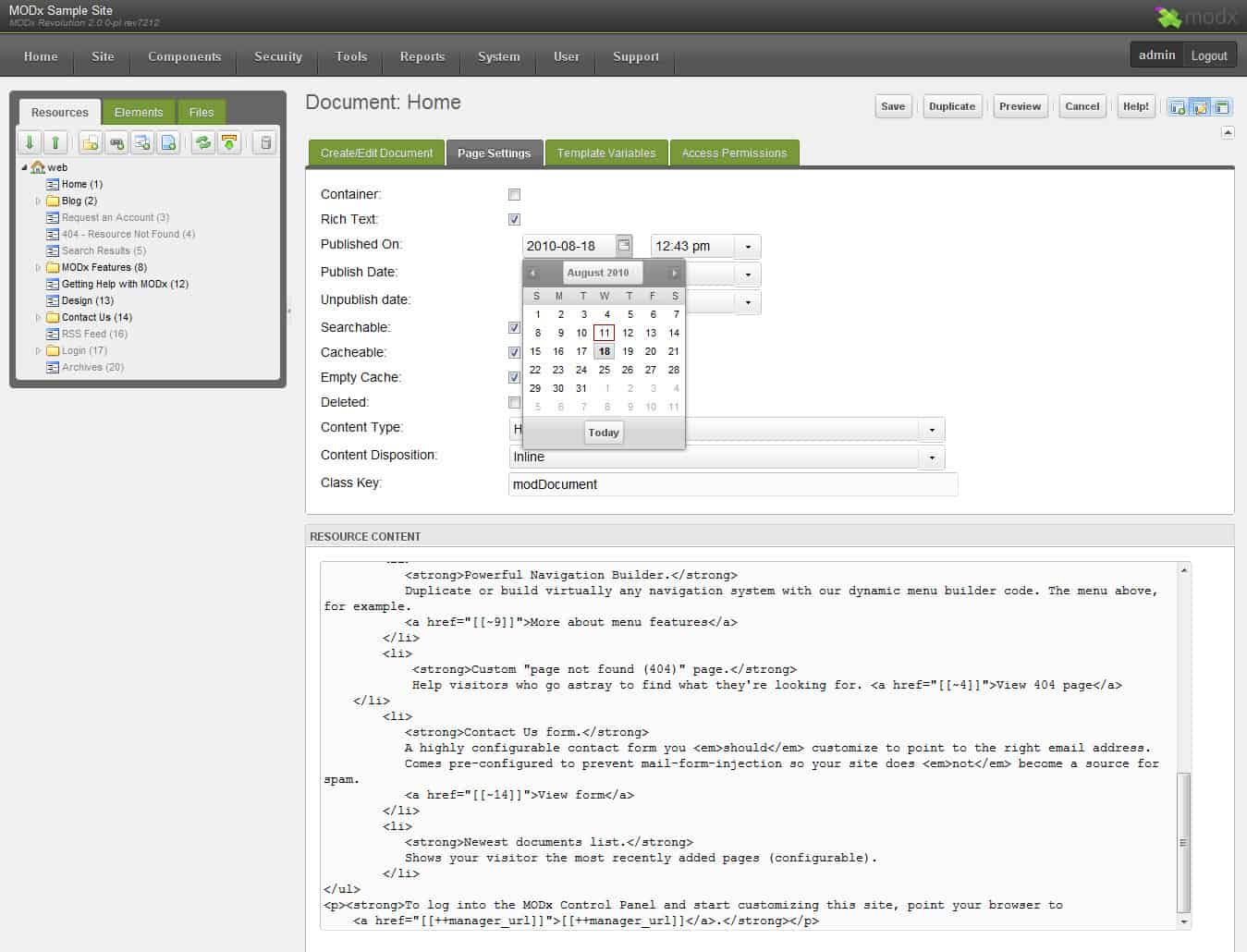Open the calendar picker icon beside Published On
Image resolution: width=1247 pixels, height=952 pixels.
coord(624,245)
